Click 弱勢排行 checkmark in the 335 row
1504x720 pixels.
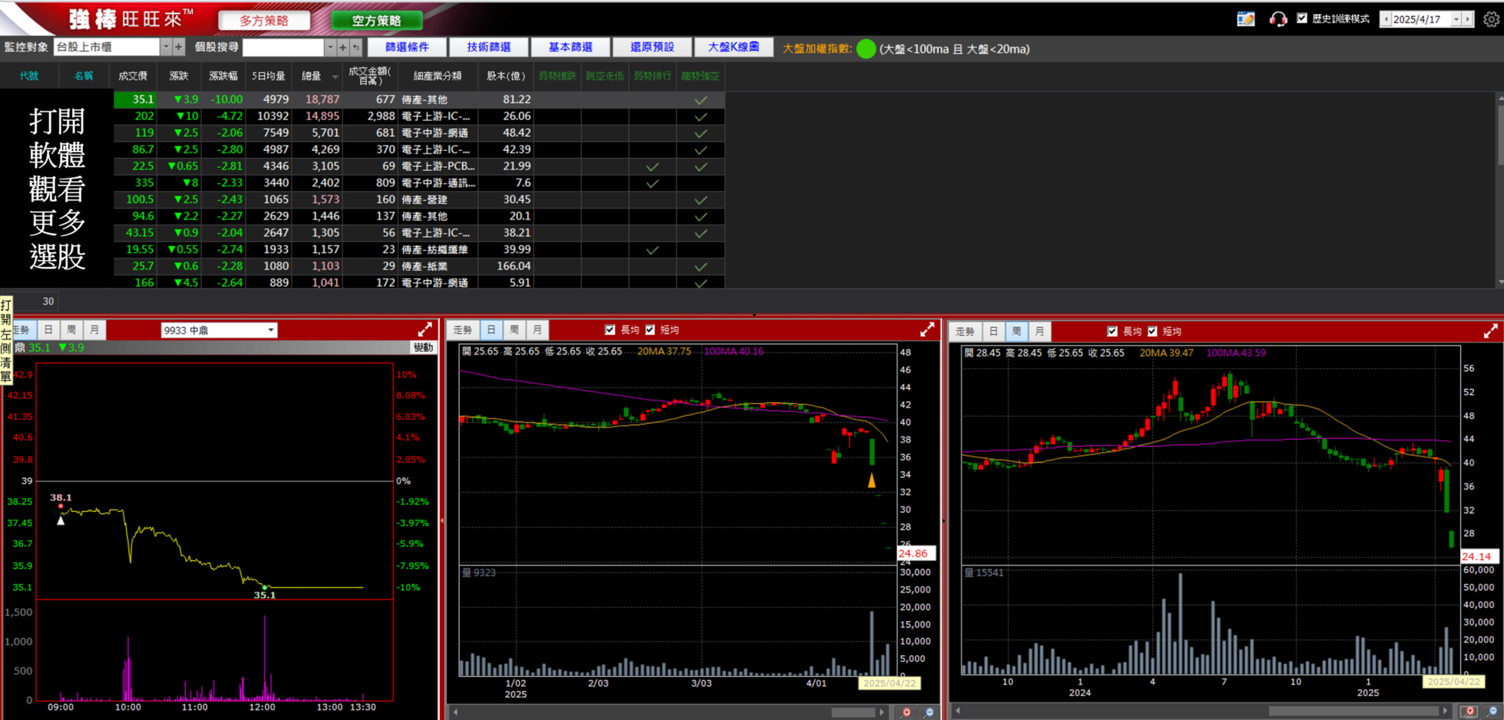point(652,183)
